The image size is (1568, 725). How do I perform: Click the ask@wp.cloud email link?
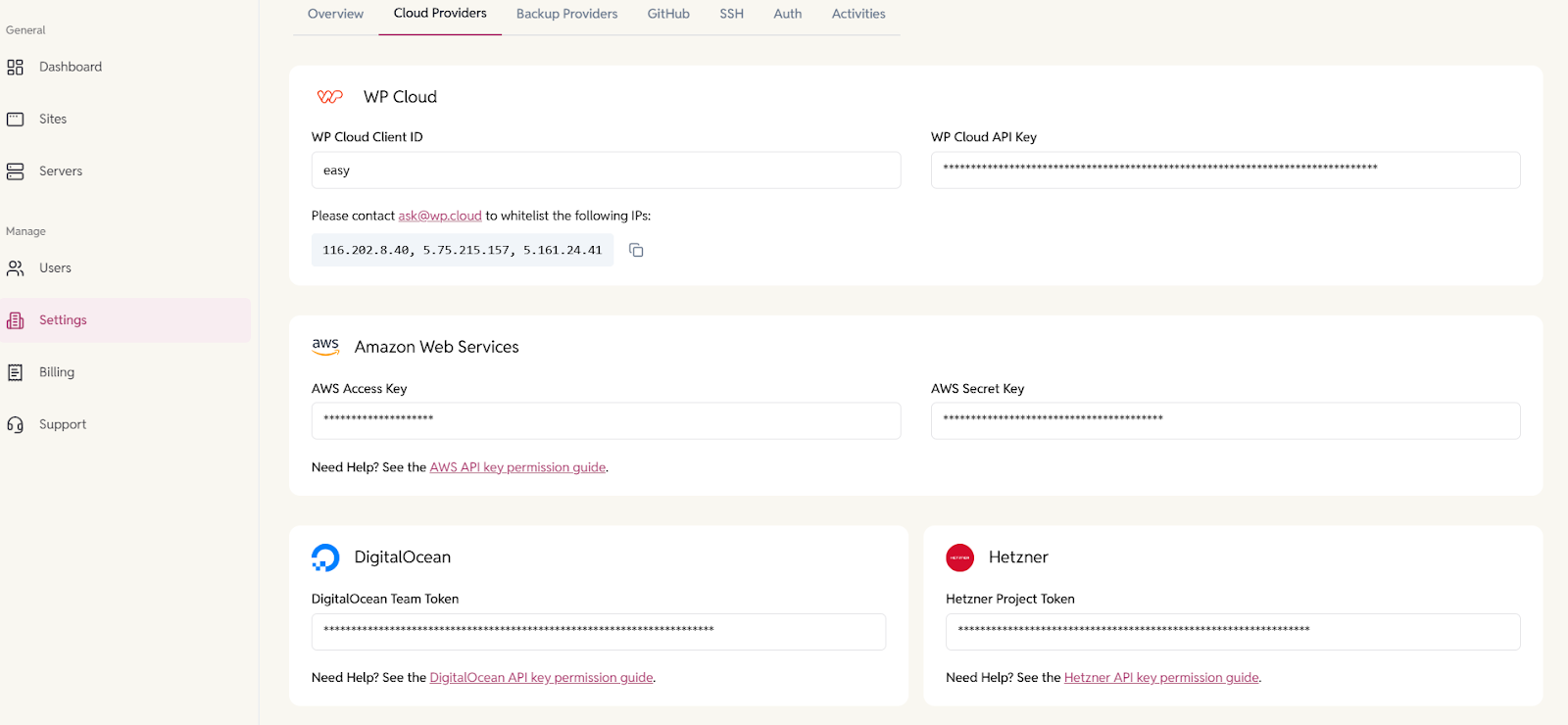440,217
